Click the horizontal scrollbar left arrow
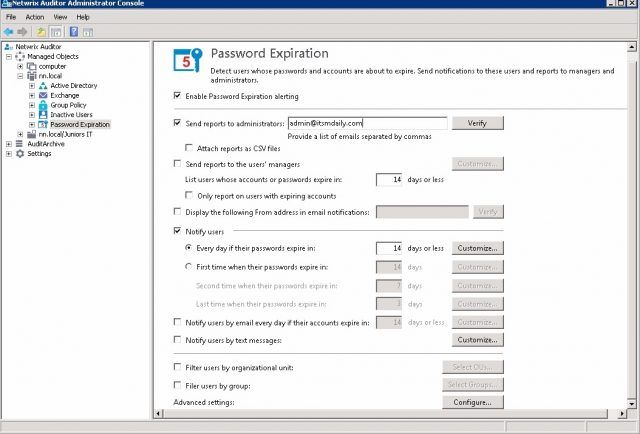 coord(158,414)
